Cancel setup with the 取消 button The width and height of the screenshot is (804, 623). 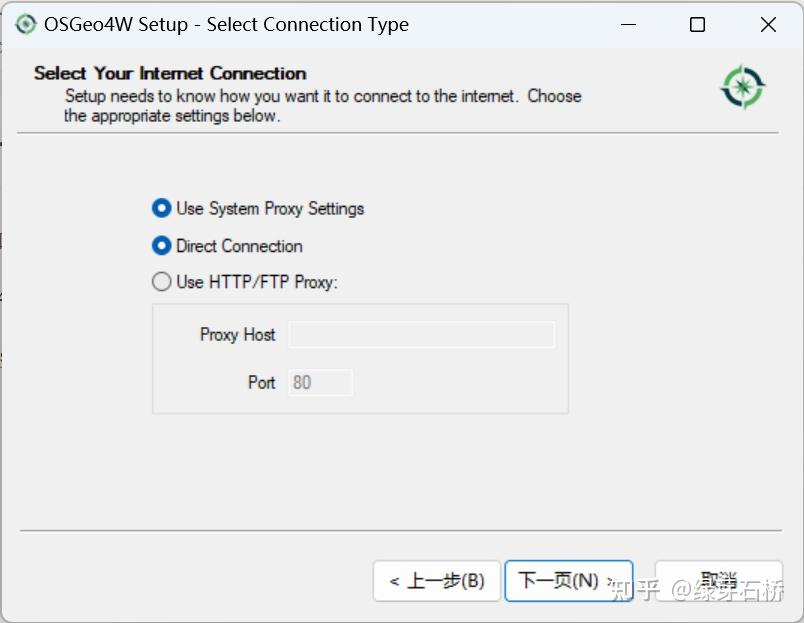(x=719, y=580)
